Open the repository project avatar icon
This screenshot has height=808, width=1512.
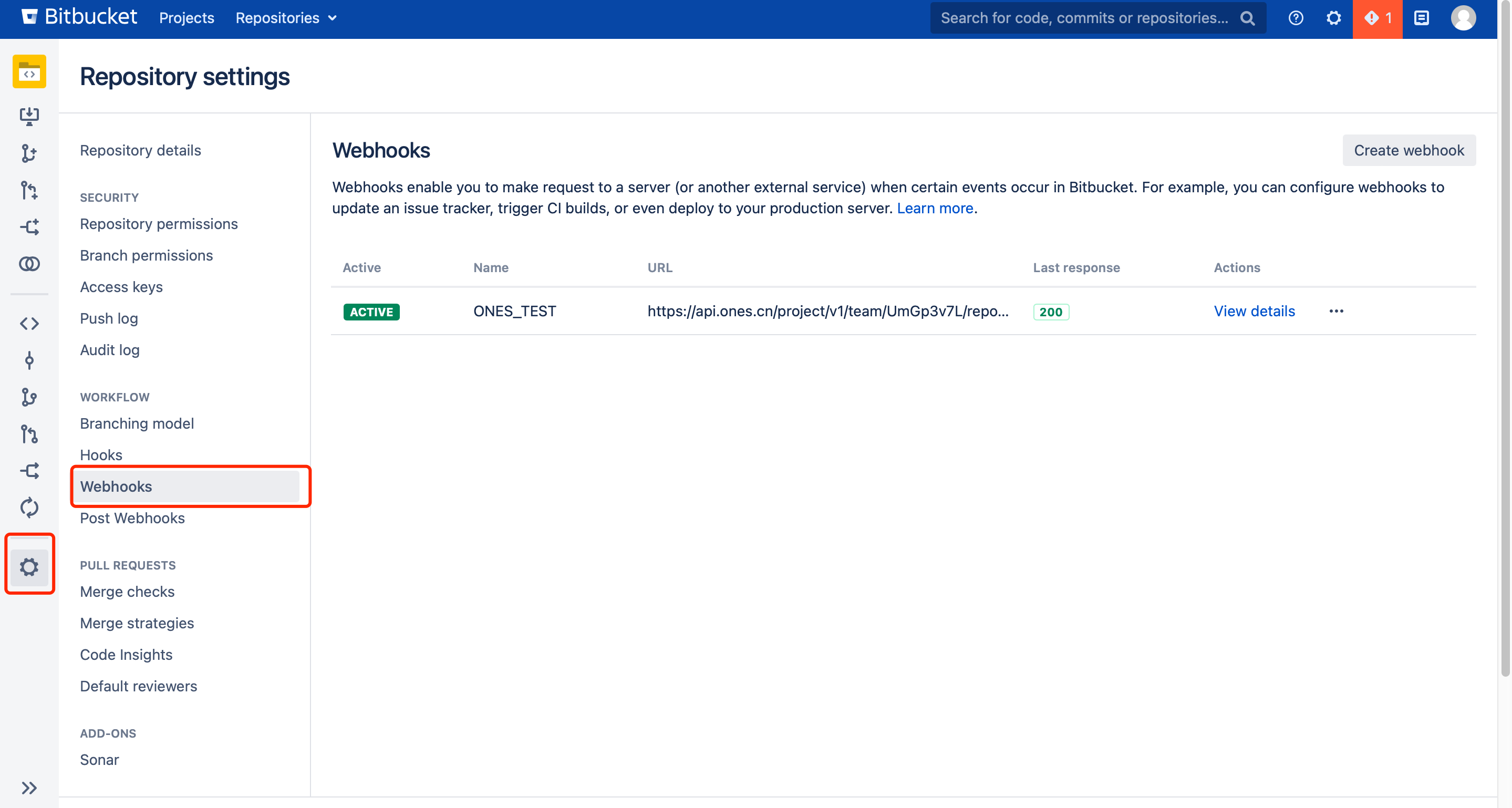pyautogui.click(x=29, y=71)
